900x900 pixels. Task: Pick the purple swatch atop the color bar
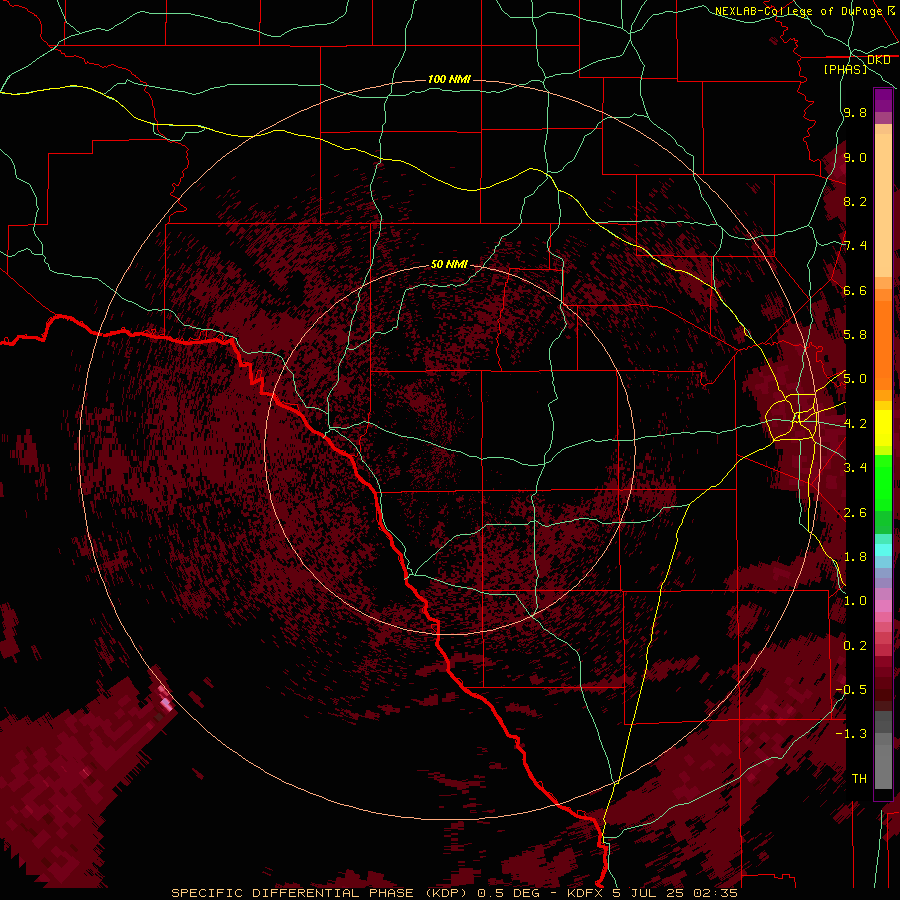click(x=883, y=100)
